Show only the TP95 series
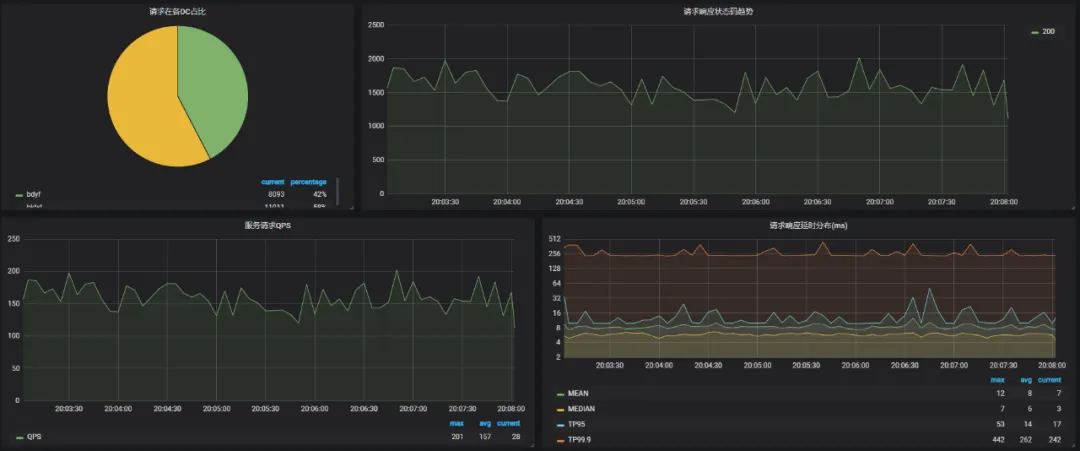 577,424
